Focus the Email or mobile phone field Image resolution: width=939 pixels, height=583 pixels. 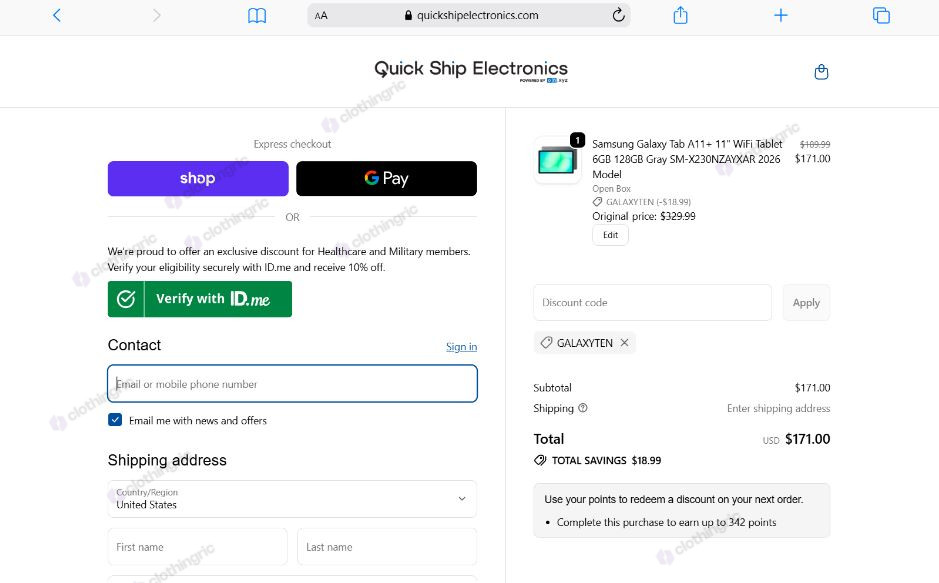click(292, 384)
